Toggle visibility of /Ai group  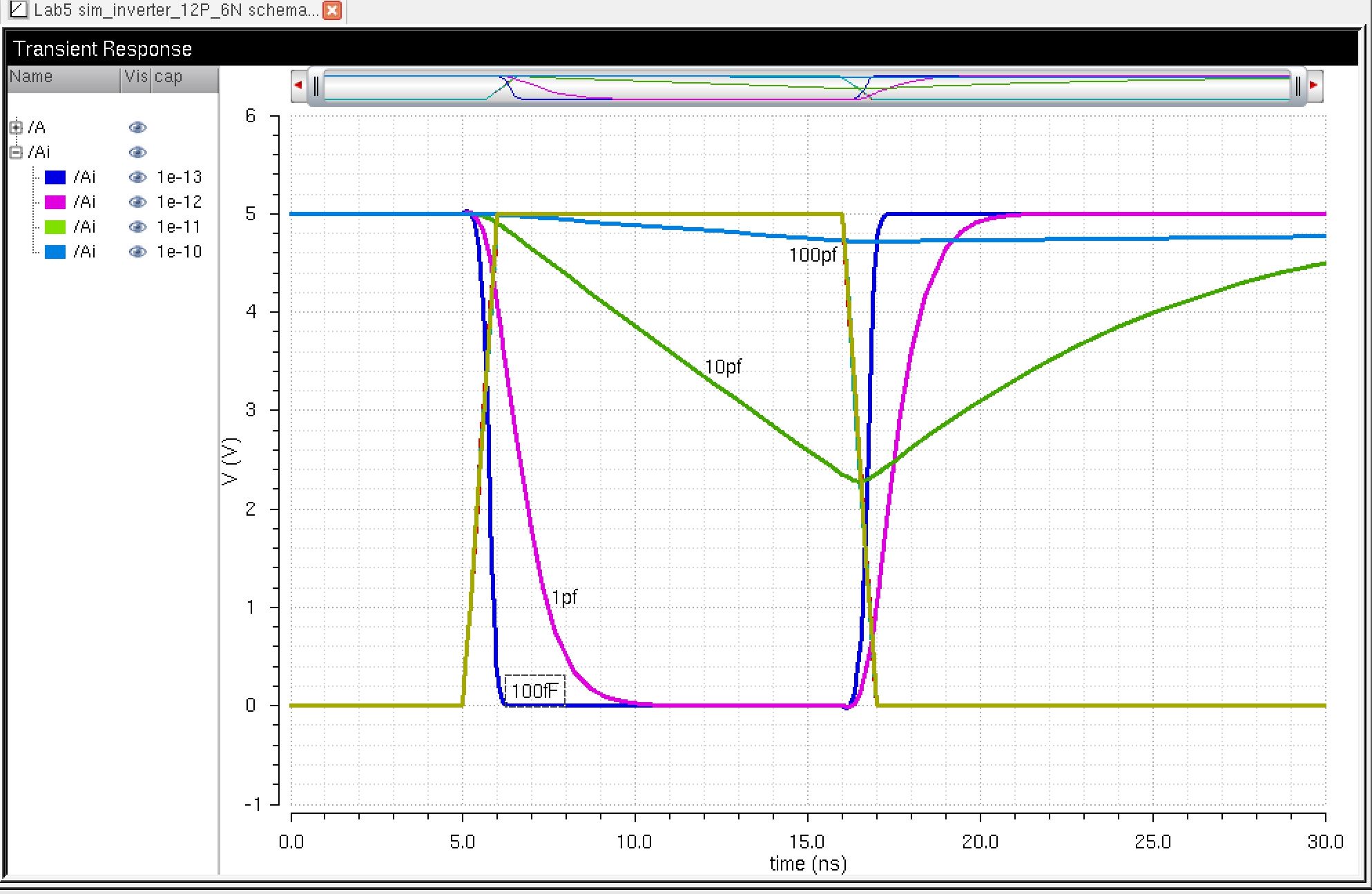click(137, 152)
